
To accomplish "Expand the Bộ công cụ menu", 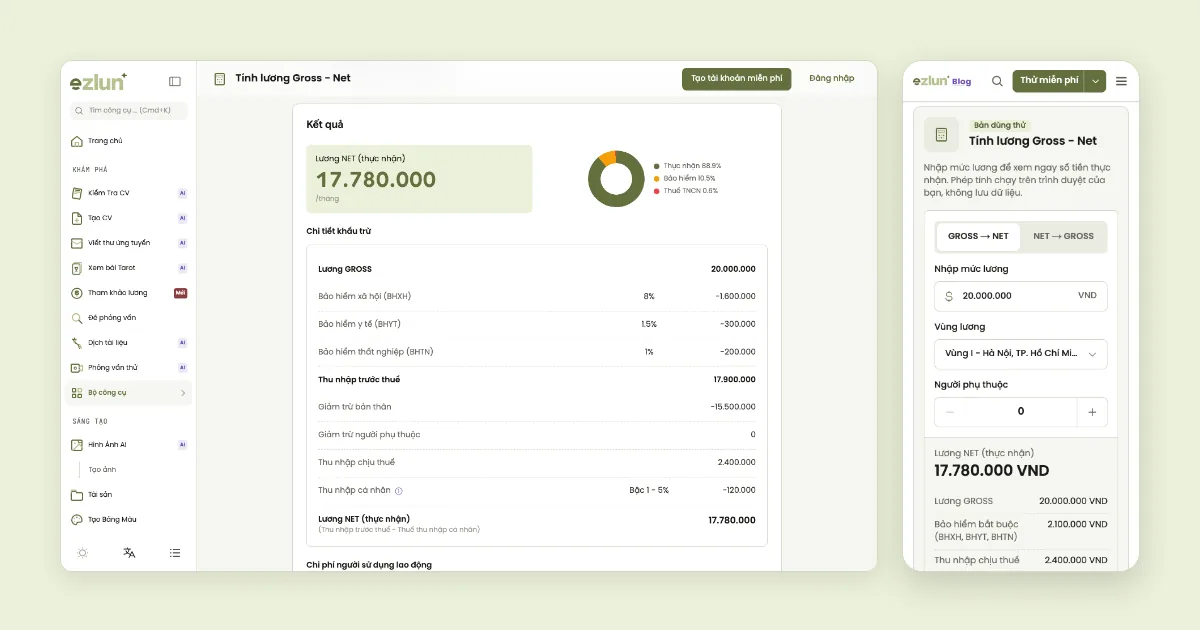I will (x=128, y=393).
